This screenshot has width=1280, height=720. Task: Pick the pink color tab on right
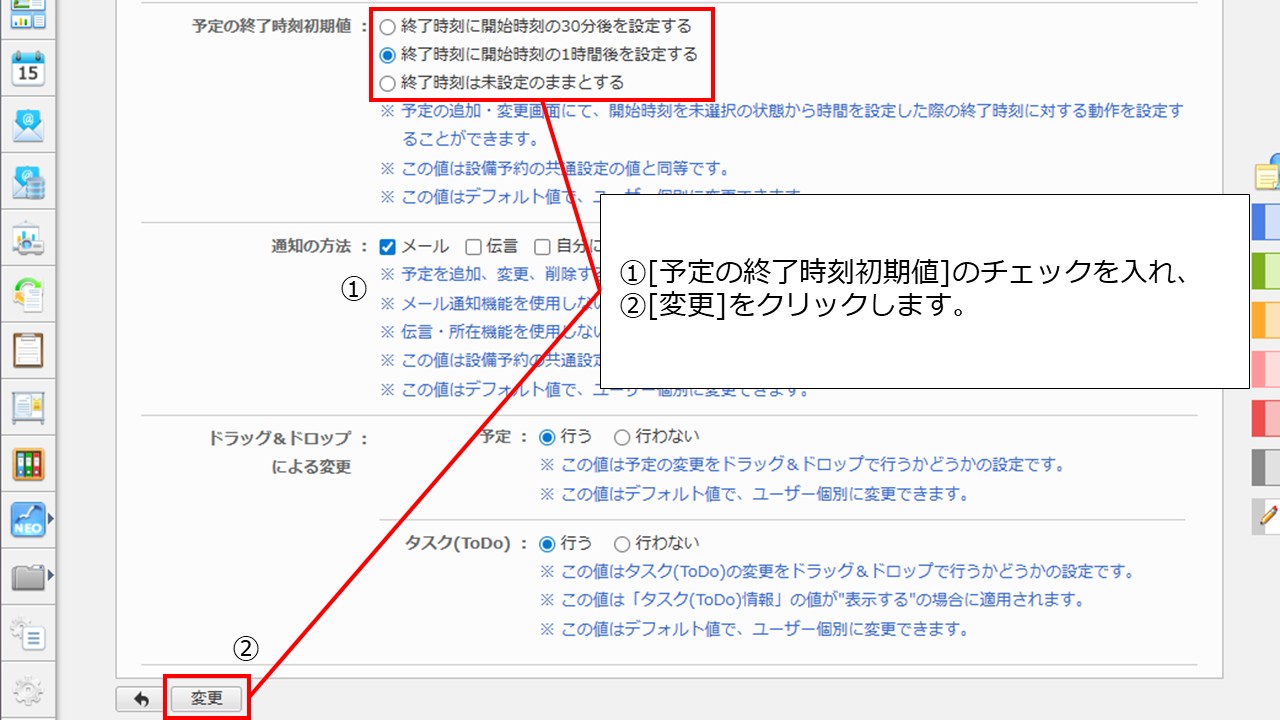tap(1266, 369)
